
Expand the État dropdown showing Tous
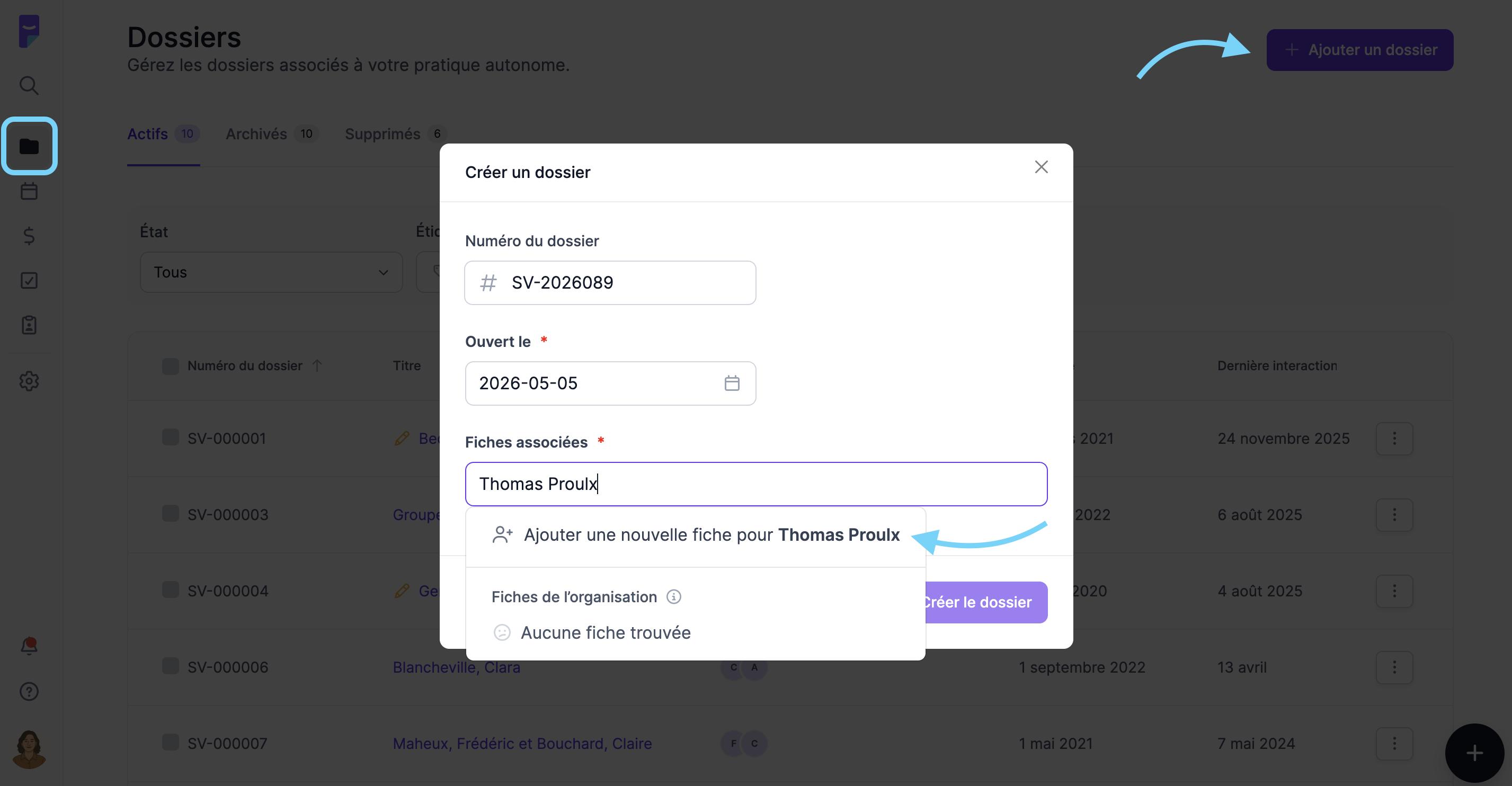(x=271, y=272)
